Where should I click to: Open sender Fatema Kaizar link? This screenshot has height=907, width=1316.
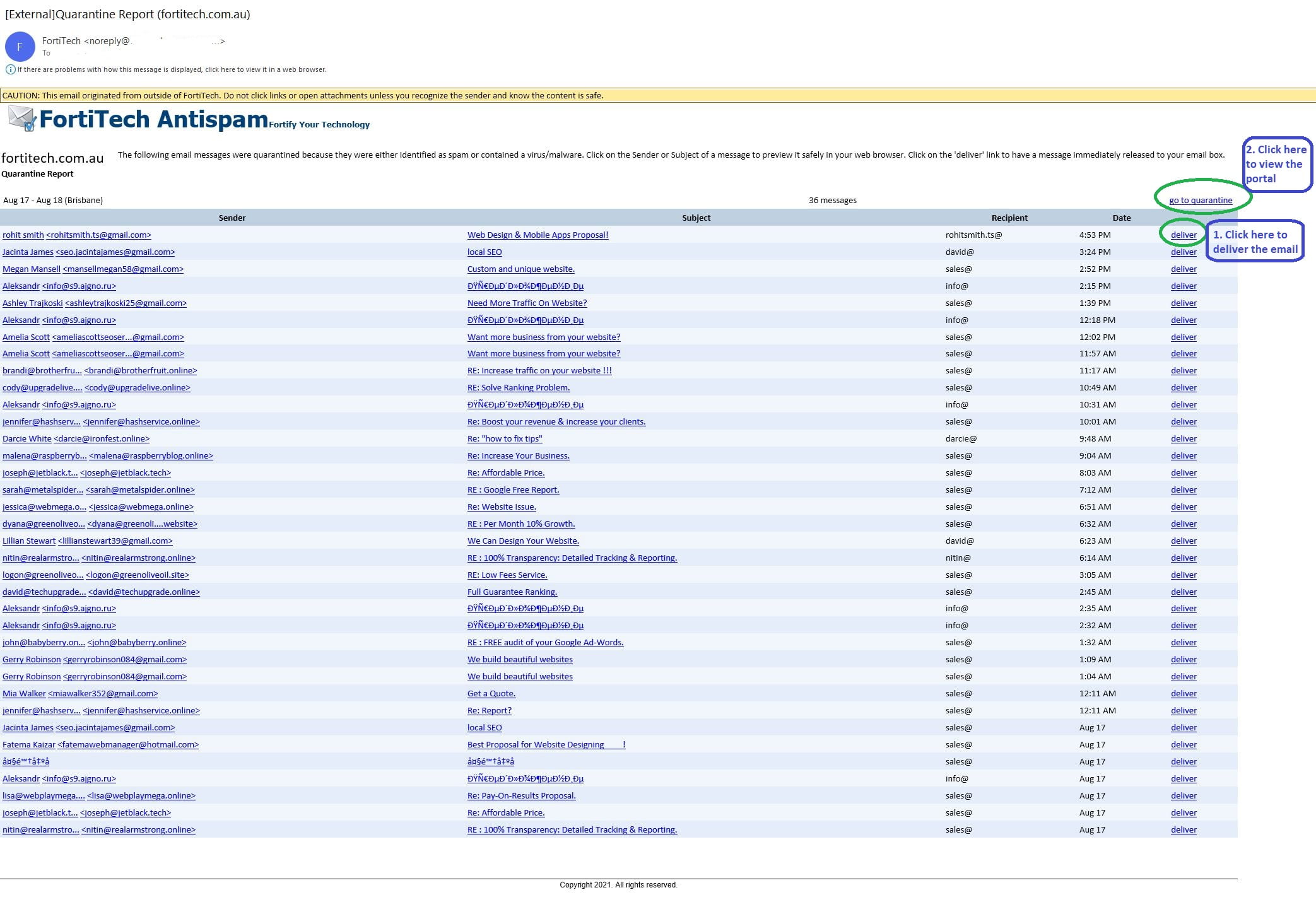[x=100, y=745]
